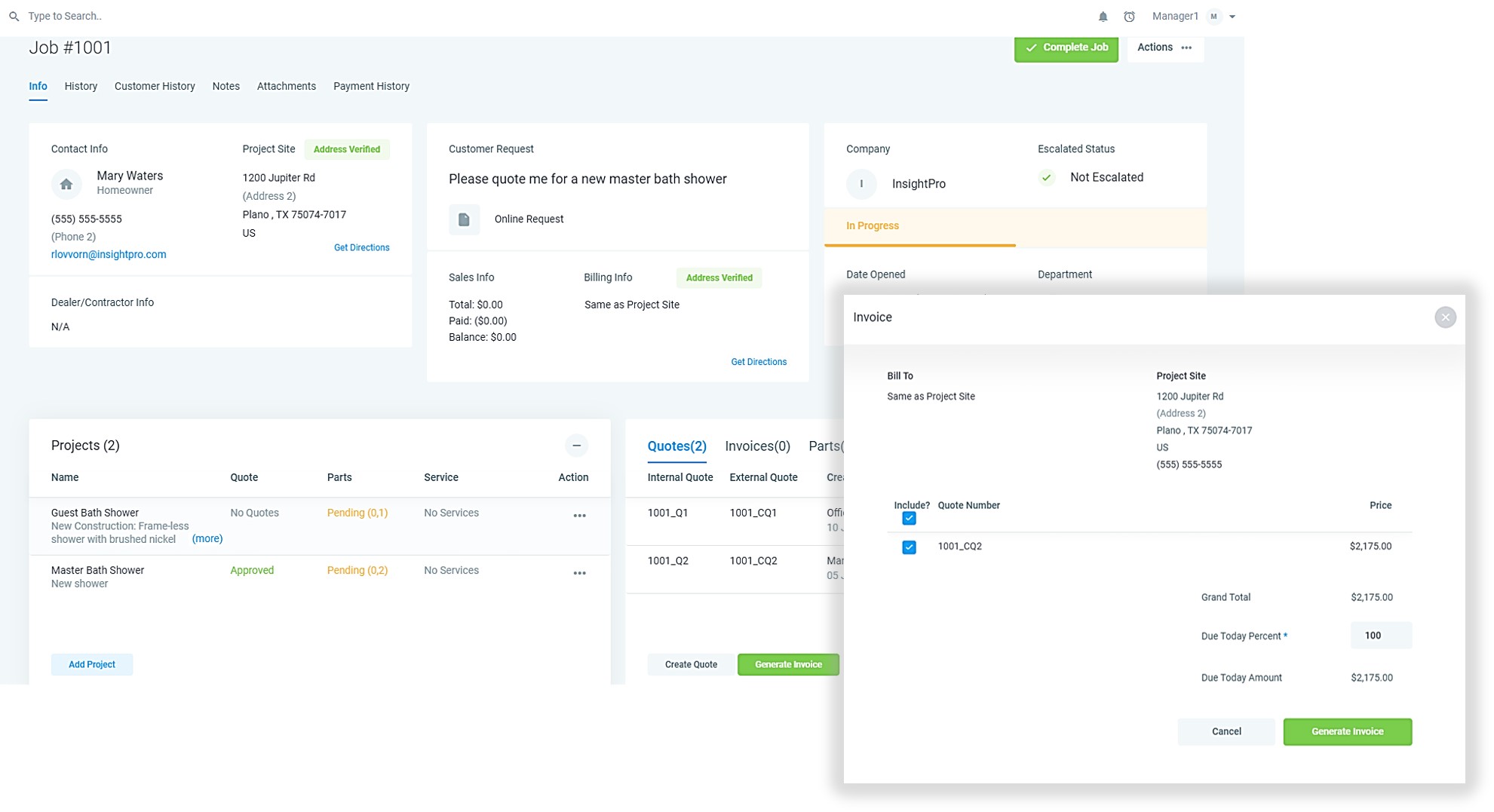
Task: Uncheck the 1001_CQ2 include checkbox
Action: click(909, 547)
